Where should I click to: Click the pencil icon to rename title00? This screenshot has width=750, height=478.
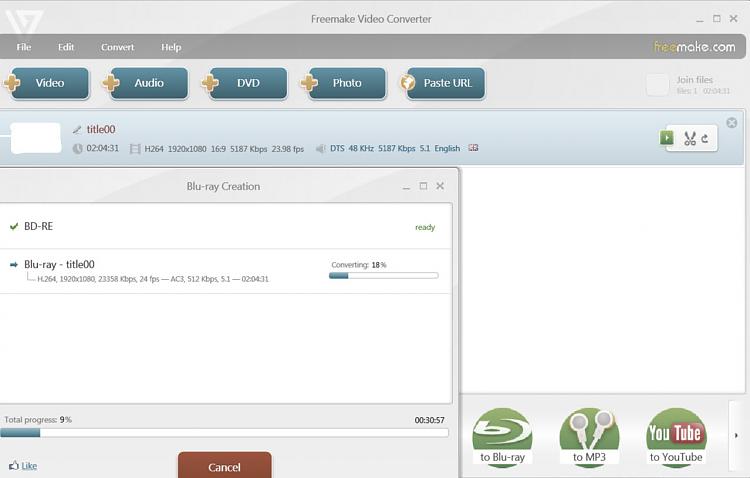coord(77,130)
